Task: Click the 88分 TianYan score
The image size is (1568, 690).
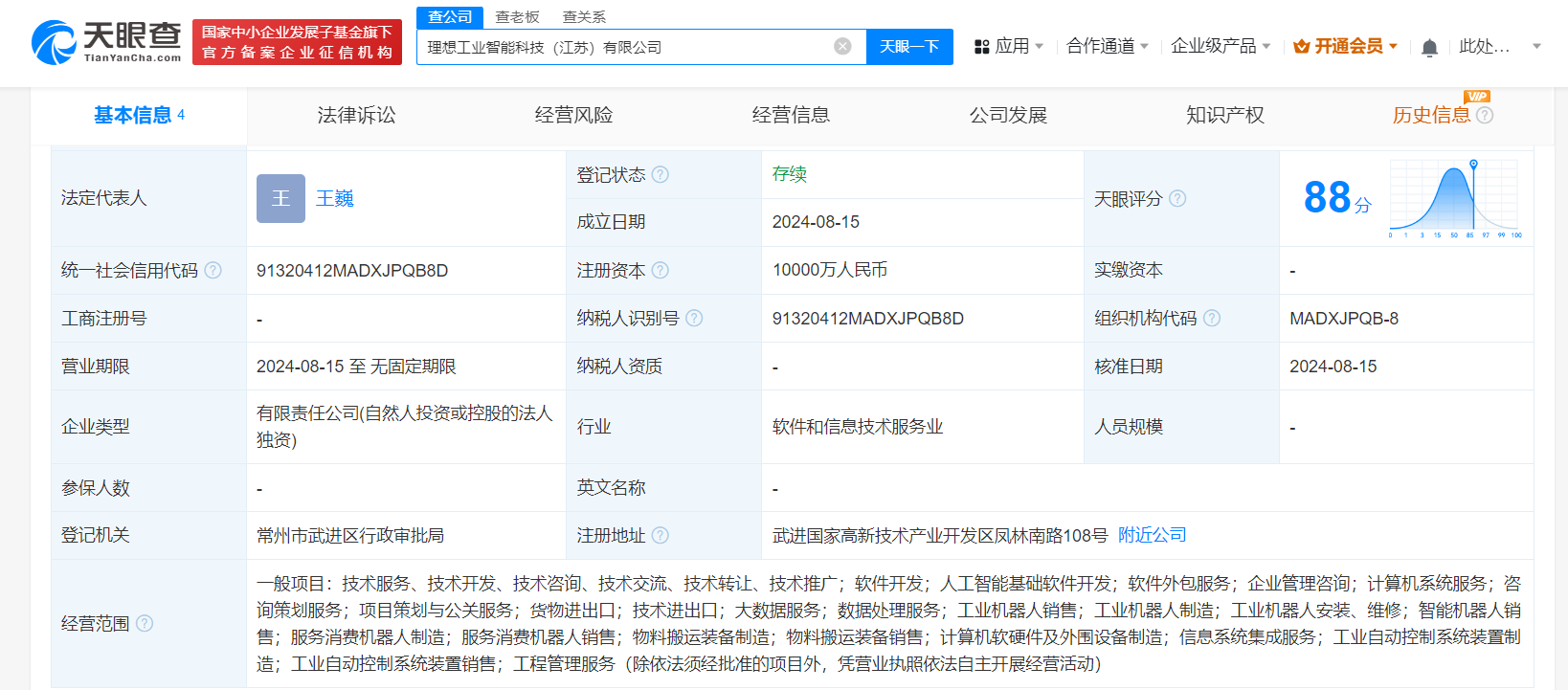Action: click(1337, 198)
